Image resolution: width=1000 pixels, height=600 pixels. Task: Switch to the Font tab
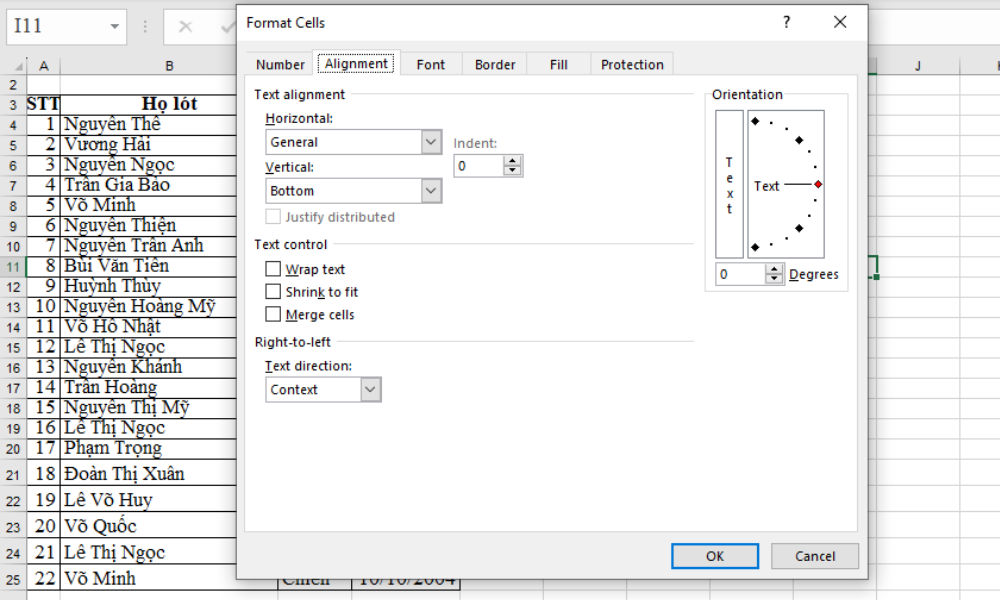[430, 64]
